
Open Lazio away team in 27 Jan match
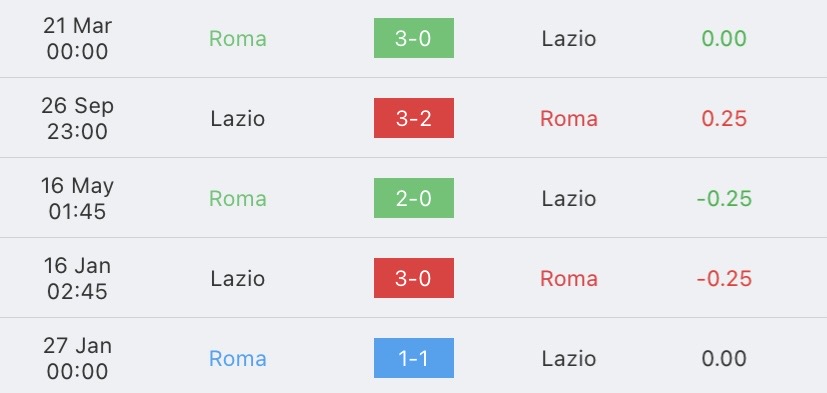click(569, 359)
